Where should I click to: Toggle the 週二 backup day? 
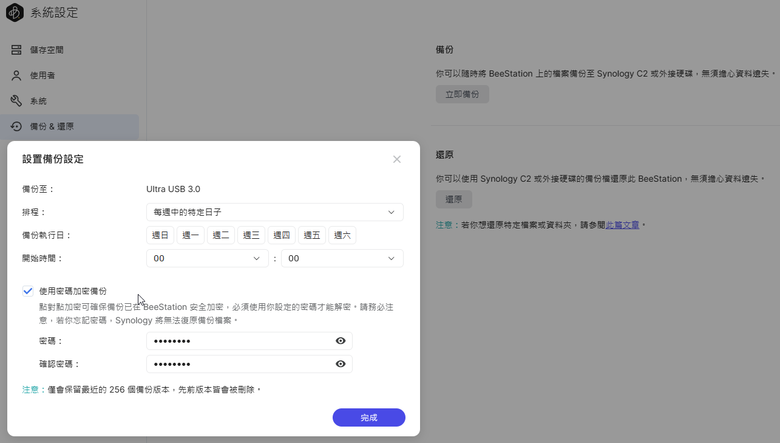221,235
